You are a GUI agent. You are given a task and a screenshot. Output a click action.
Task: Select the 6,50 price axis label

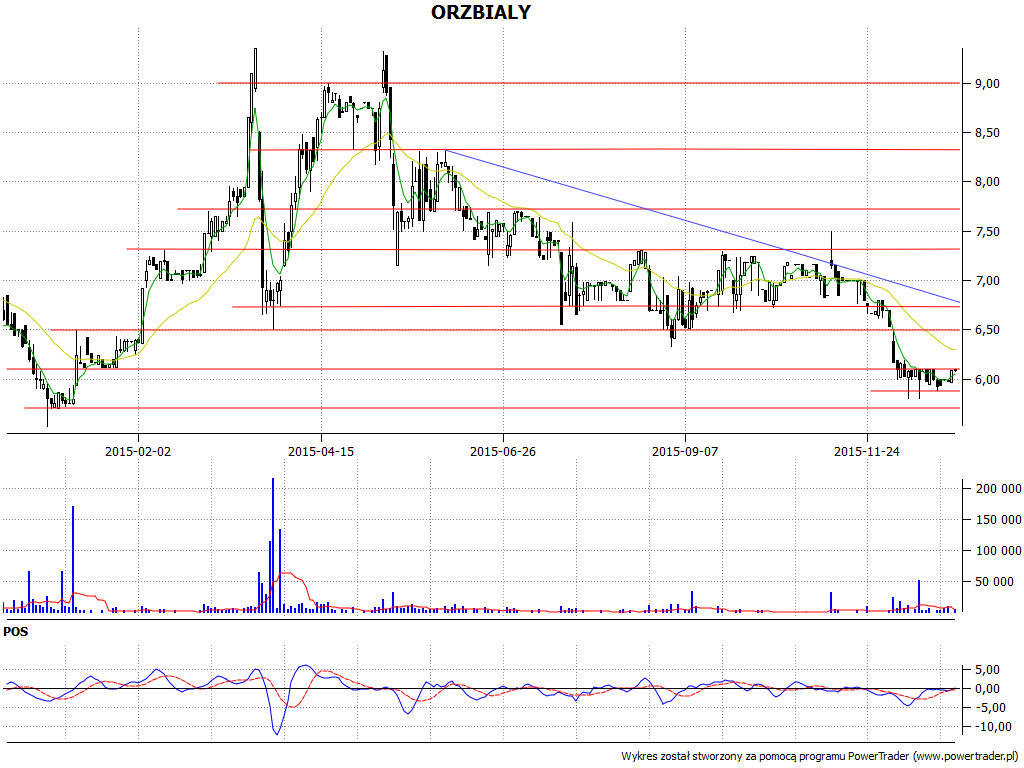(x=987, y=330)
